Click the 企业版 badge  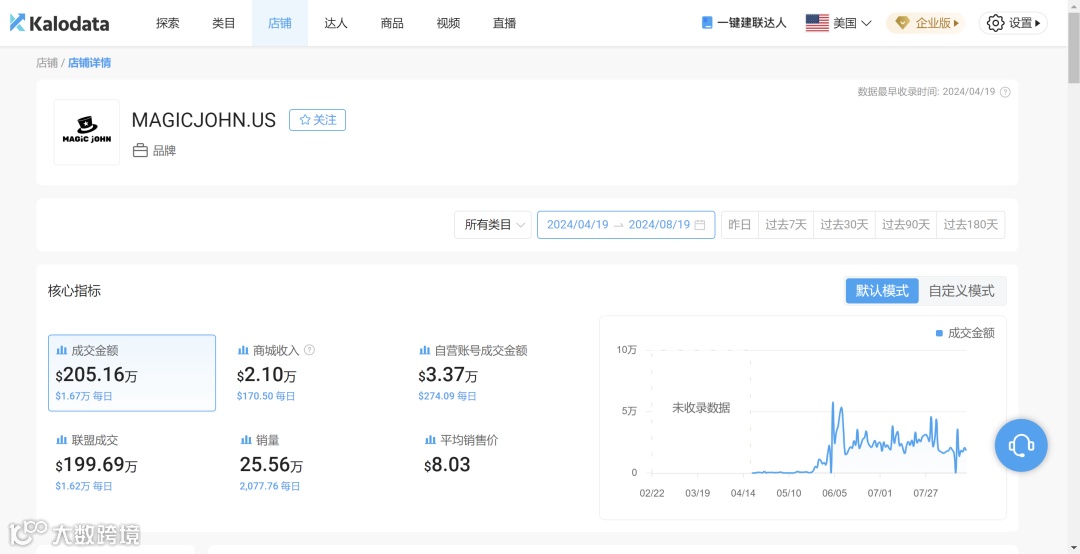coord(926,23)
